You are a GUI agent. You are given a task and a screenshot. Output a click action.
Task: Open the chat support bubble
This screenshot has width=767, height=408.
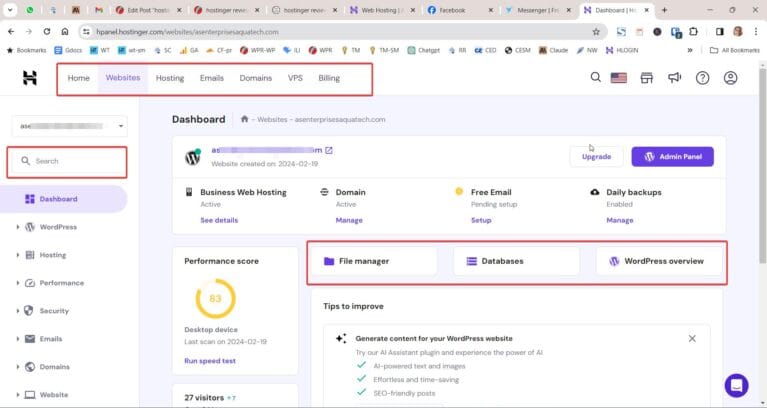[x=736, y=385]
